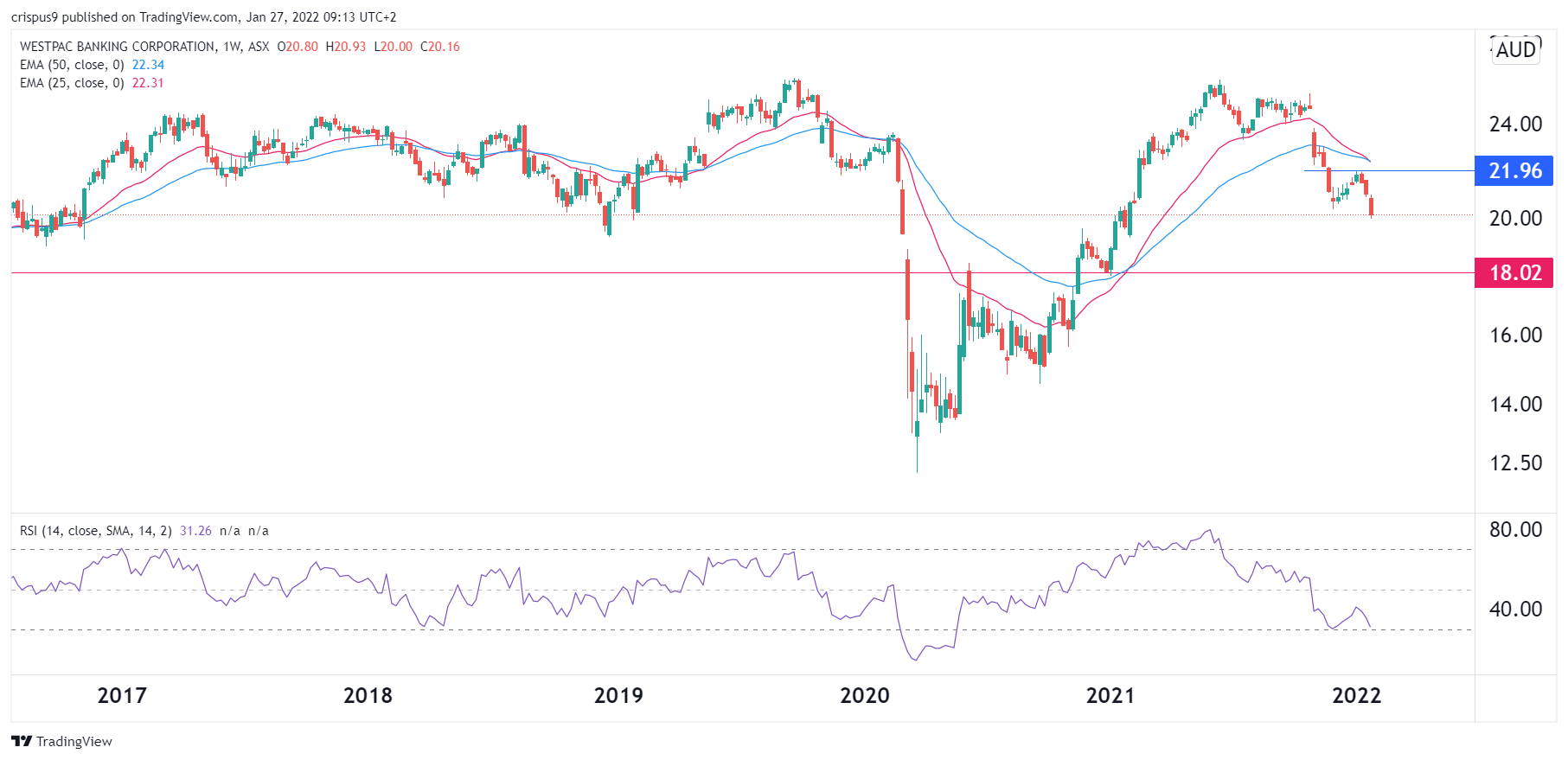Viewport: 1568px width, 760px height.
Task: Select the EMA (25, close, 0) indicator legend
Action: click(72, 83)
